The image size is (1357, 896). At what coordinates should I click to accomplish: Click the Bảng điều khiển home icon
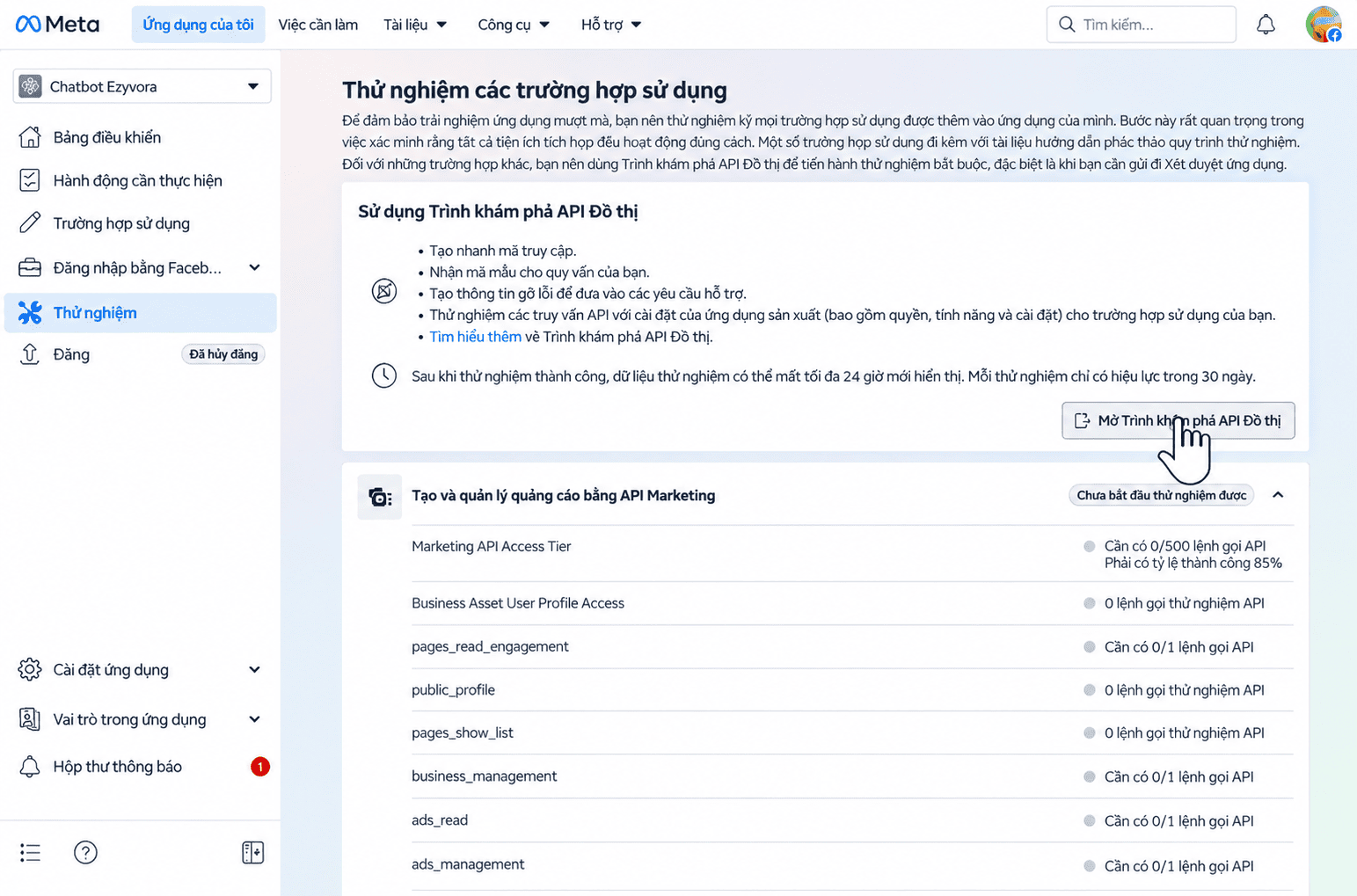point(30,137)
